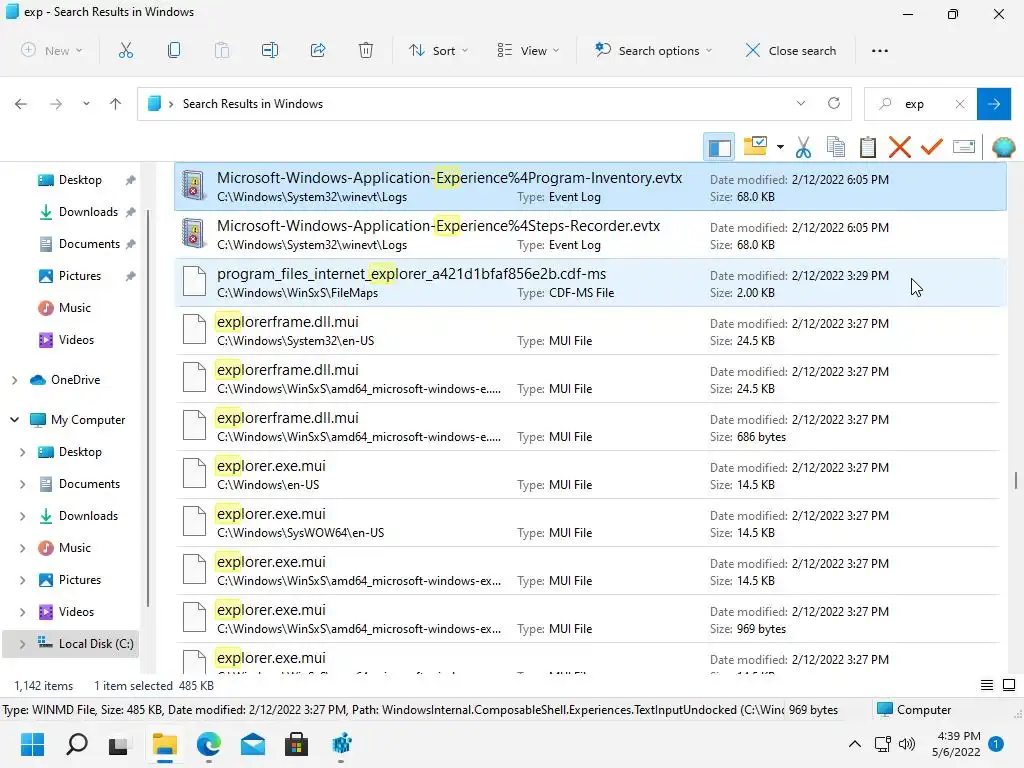Refresh the search results
Screen dimensions: 1024x768
(x=834, y=103)
